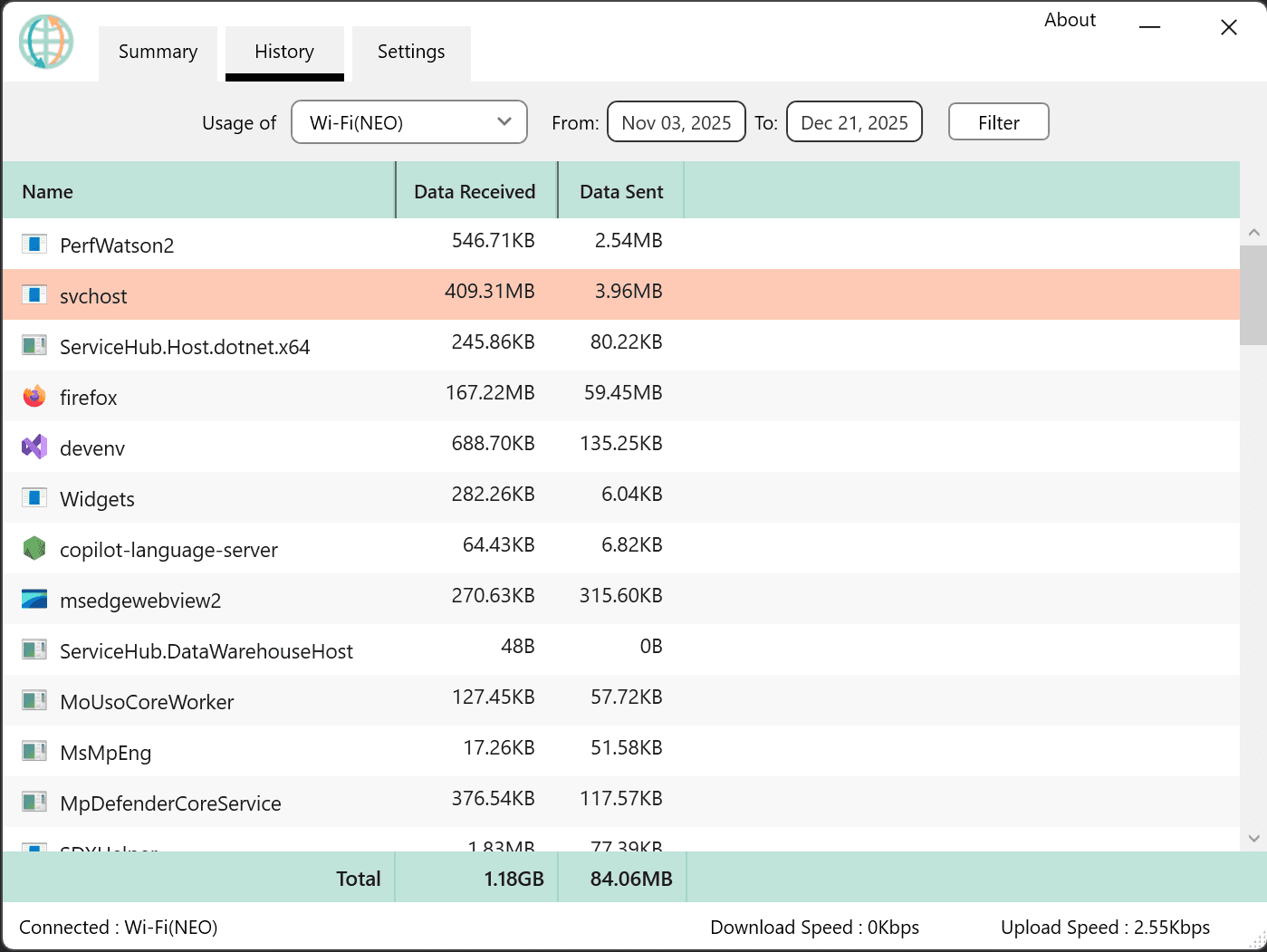
Task: Open the From date picker
Action: tap(676, 121)
